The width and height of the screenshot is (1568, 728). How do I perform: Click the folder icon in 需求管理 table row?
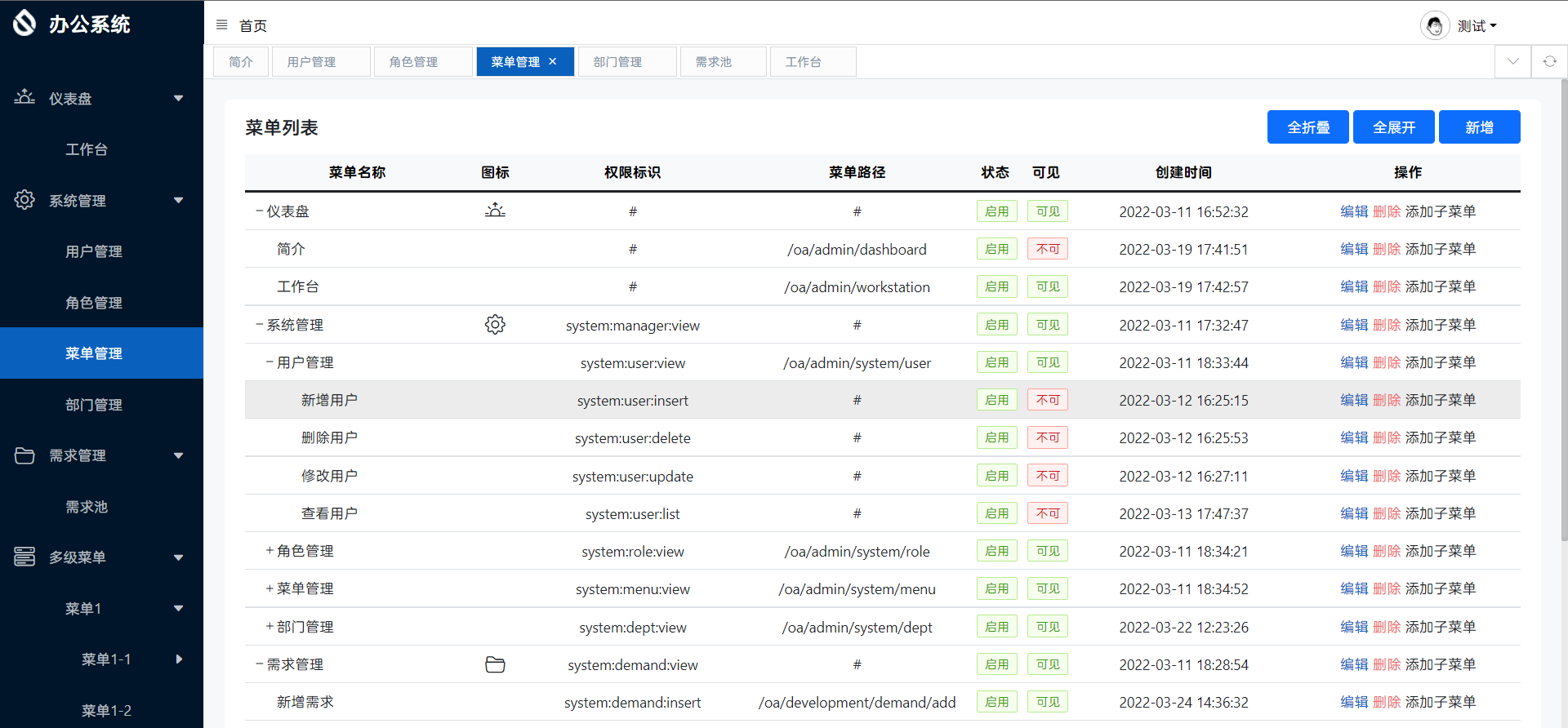[x=495, y=664]
